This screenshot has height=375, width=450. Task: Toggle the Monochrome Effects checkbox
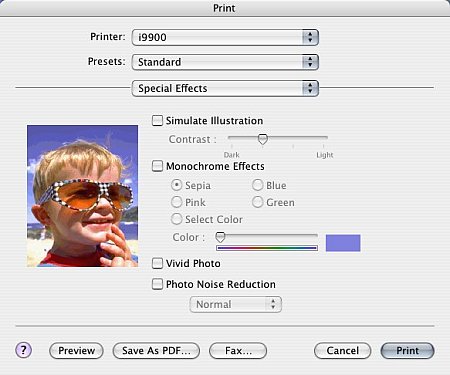pyautogui.click(x=157, y=166)
